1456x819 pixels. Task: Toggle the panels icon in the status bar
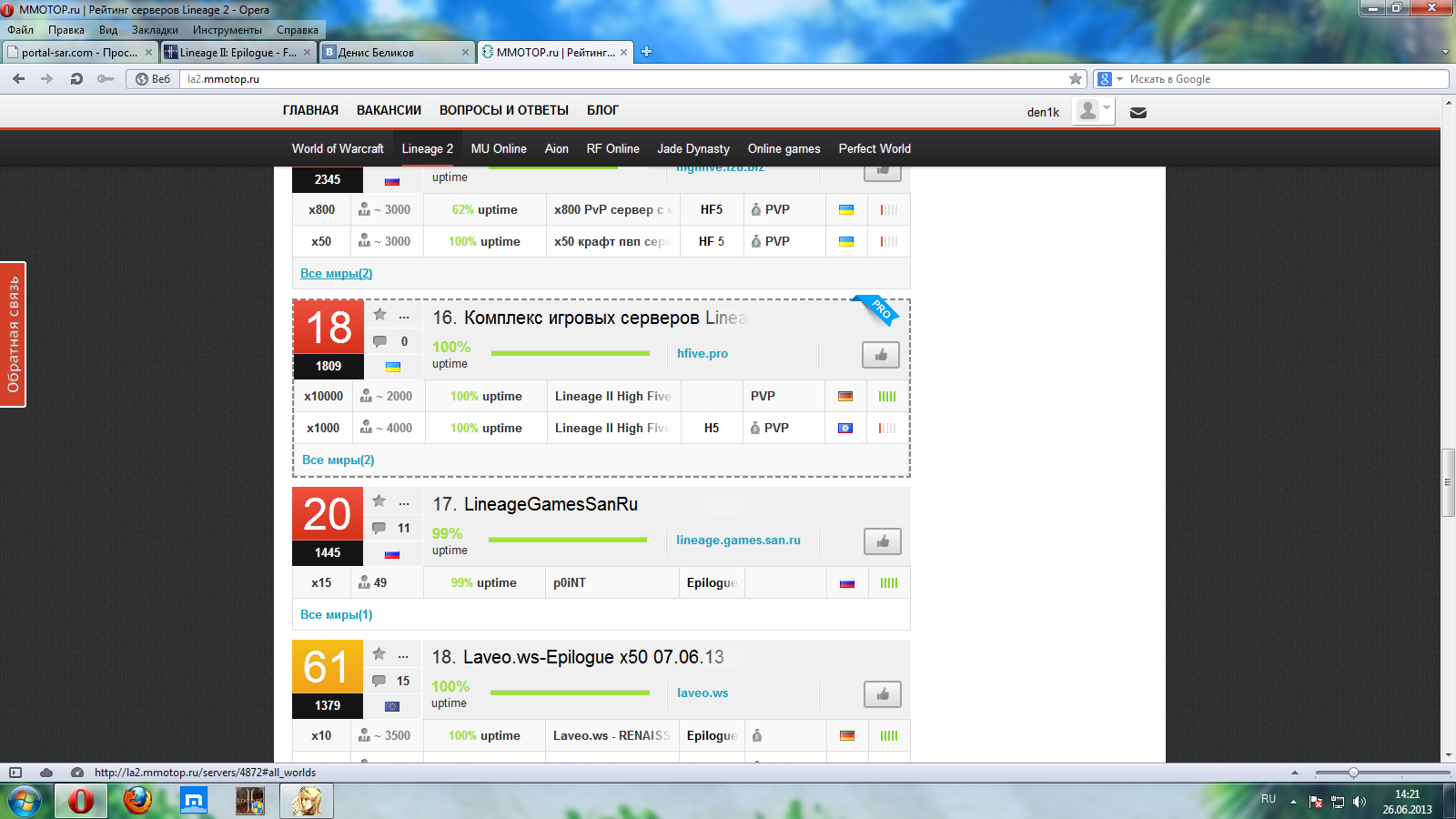click(x=15, y=773)
